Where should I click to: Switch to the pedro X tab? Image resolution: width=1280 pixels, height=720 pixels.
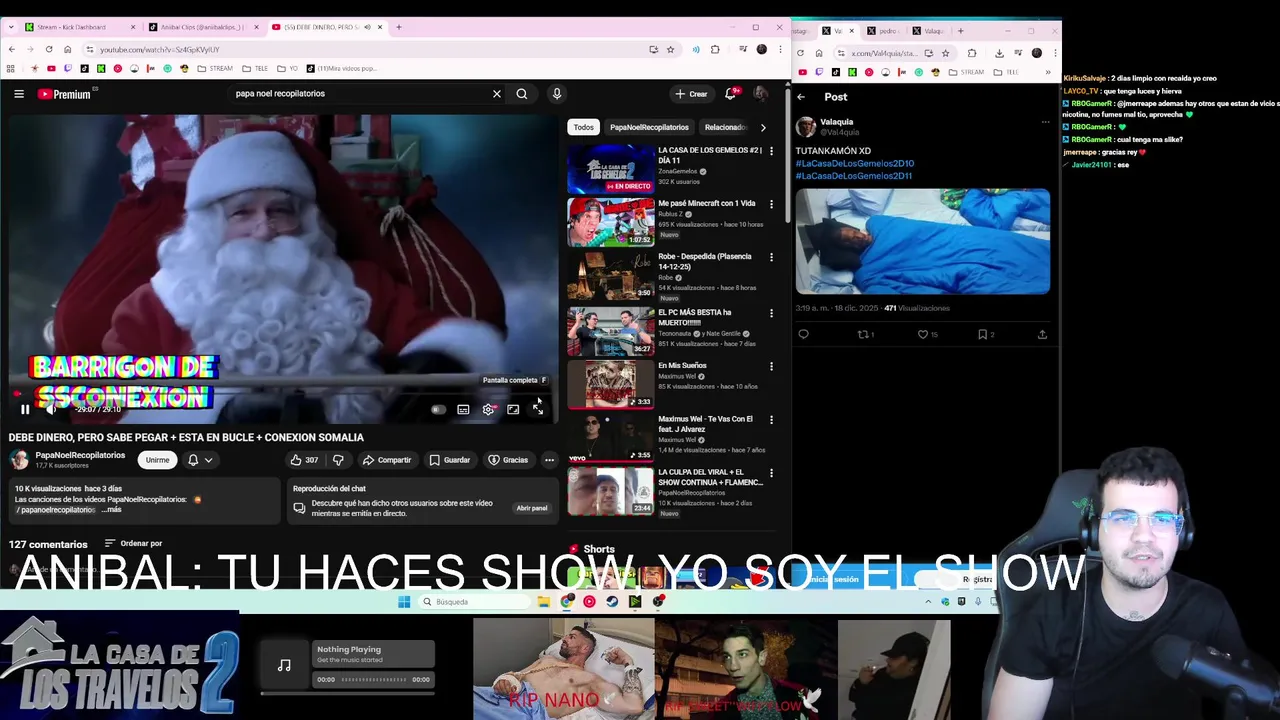coord(884,31)
